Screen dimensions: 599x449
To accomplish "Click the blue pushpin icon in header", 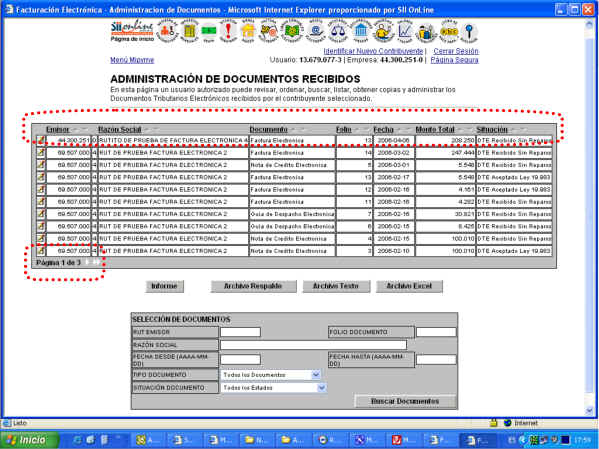I will [x=469, y=32].
